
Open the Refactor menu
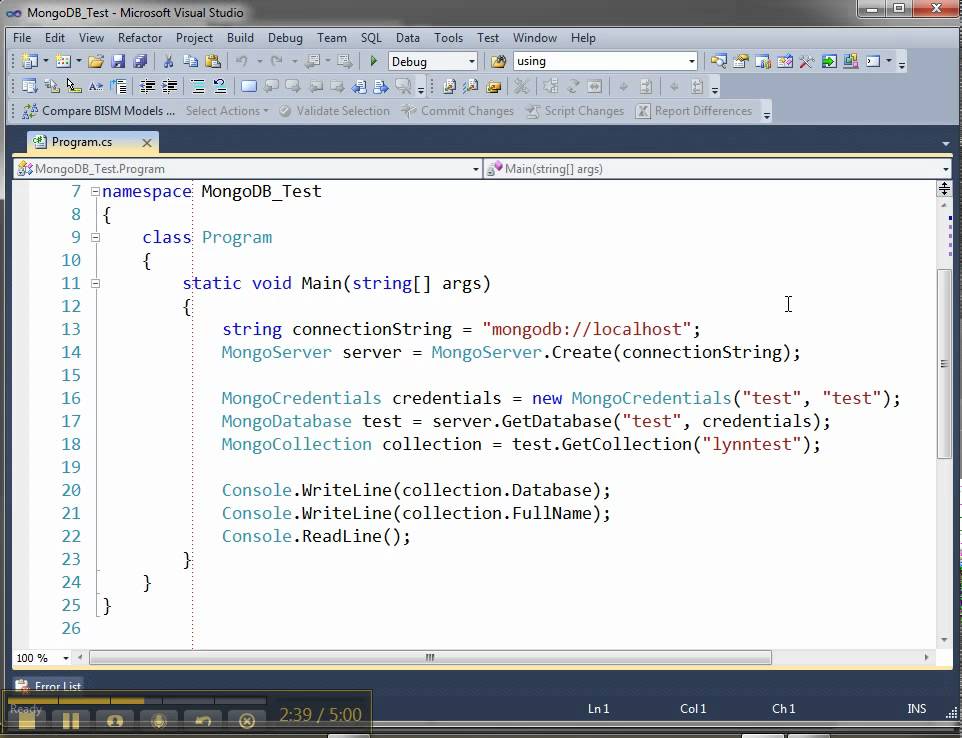tap(140, 38)
